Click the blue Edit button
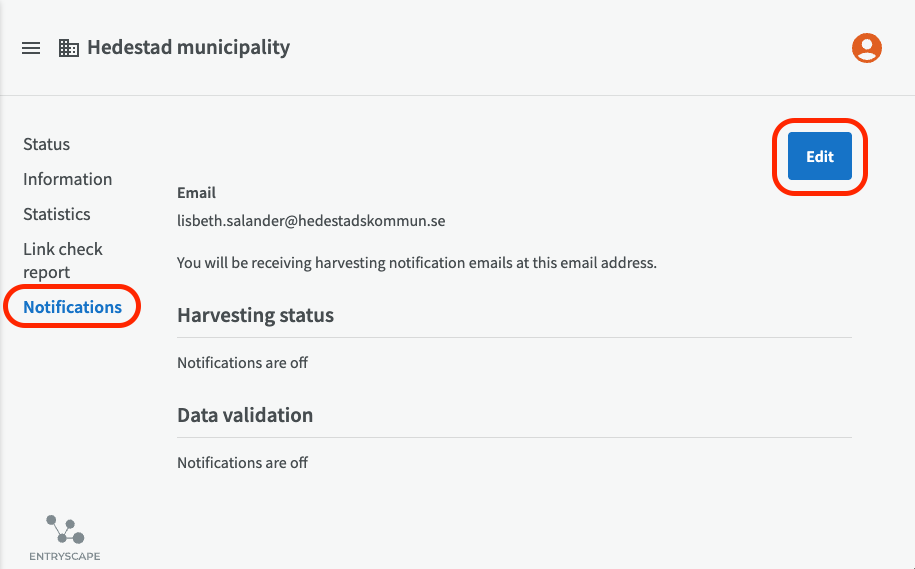The width and height of the screenshot is (915, 569). (820, 156)
